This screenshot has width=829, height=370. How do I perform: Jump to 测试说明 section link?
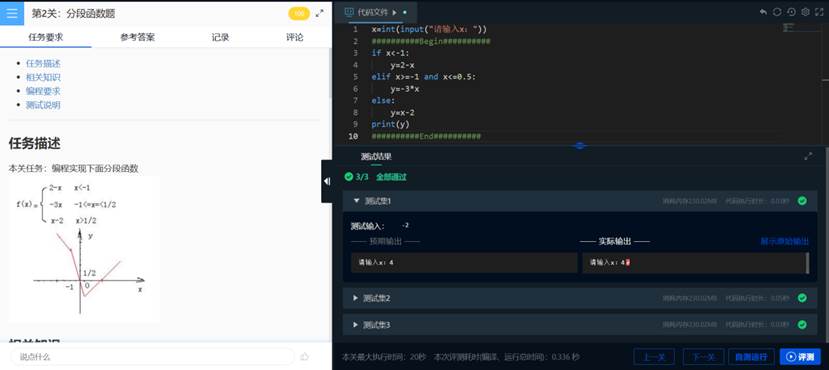point(43,105)
